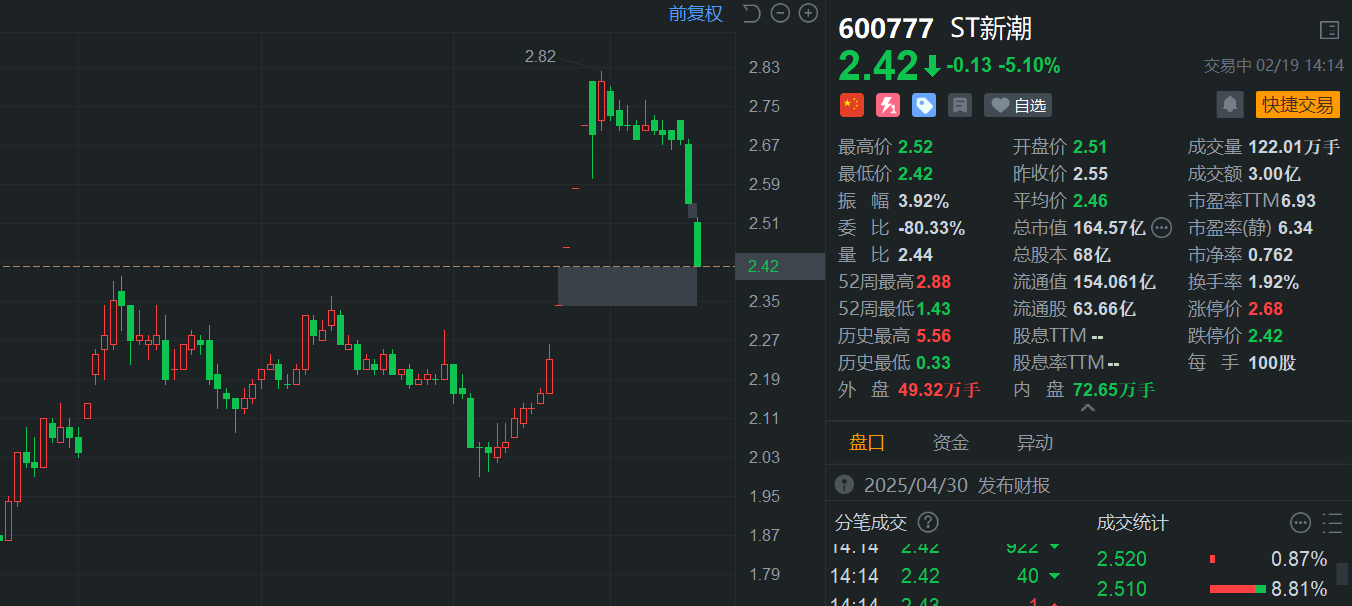The width and height of the screenshot is (1352, 606).
Task: Click the stock name ST新潮
Action: pyautogui.click(x=992, y=29)
